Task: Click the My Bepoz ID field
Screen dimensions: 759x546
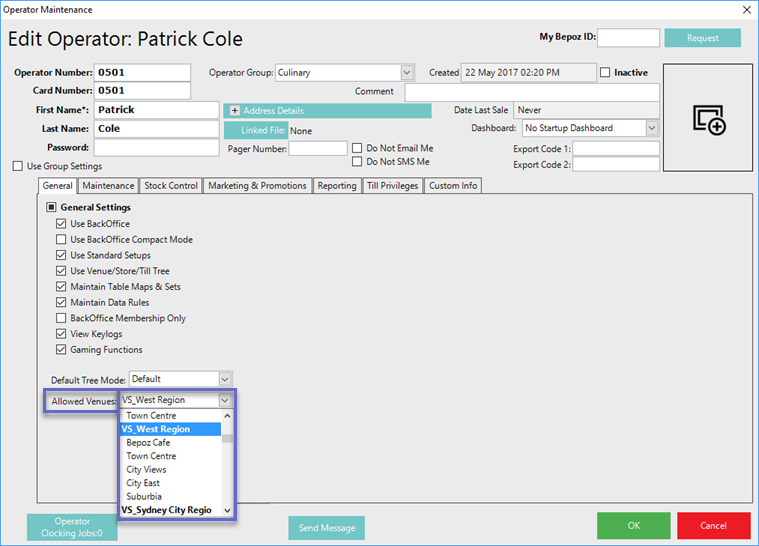Action: (x=628, y=38)
